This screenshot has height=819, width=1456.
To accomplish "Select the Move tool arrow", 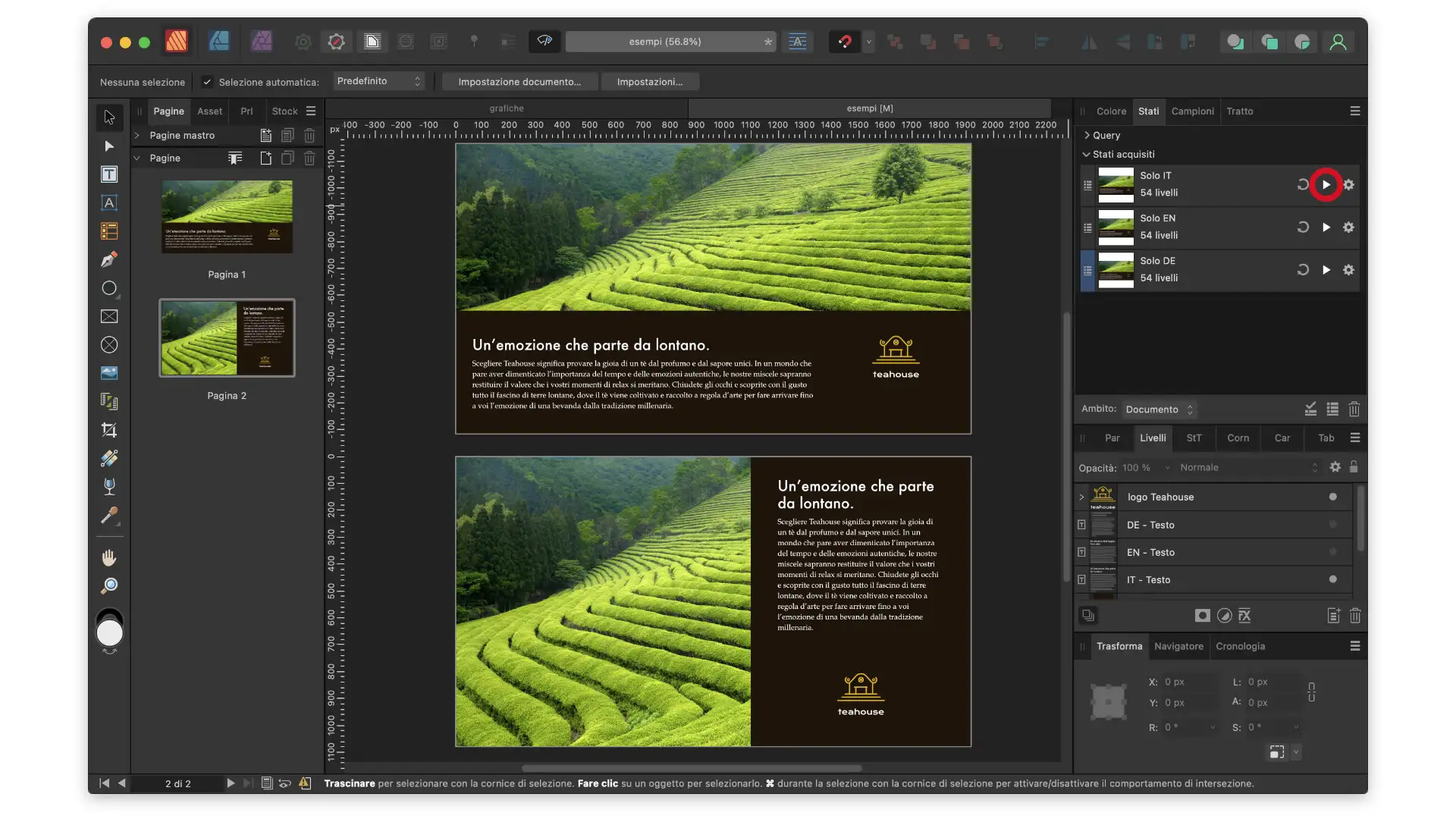I will coord(109,117).
